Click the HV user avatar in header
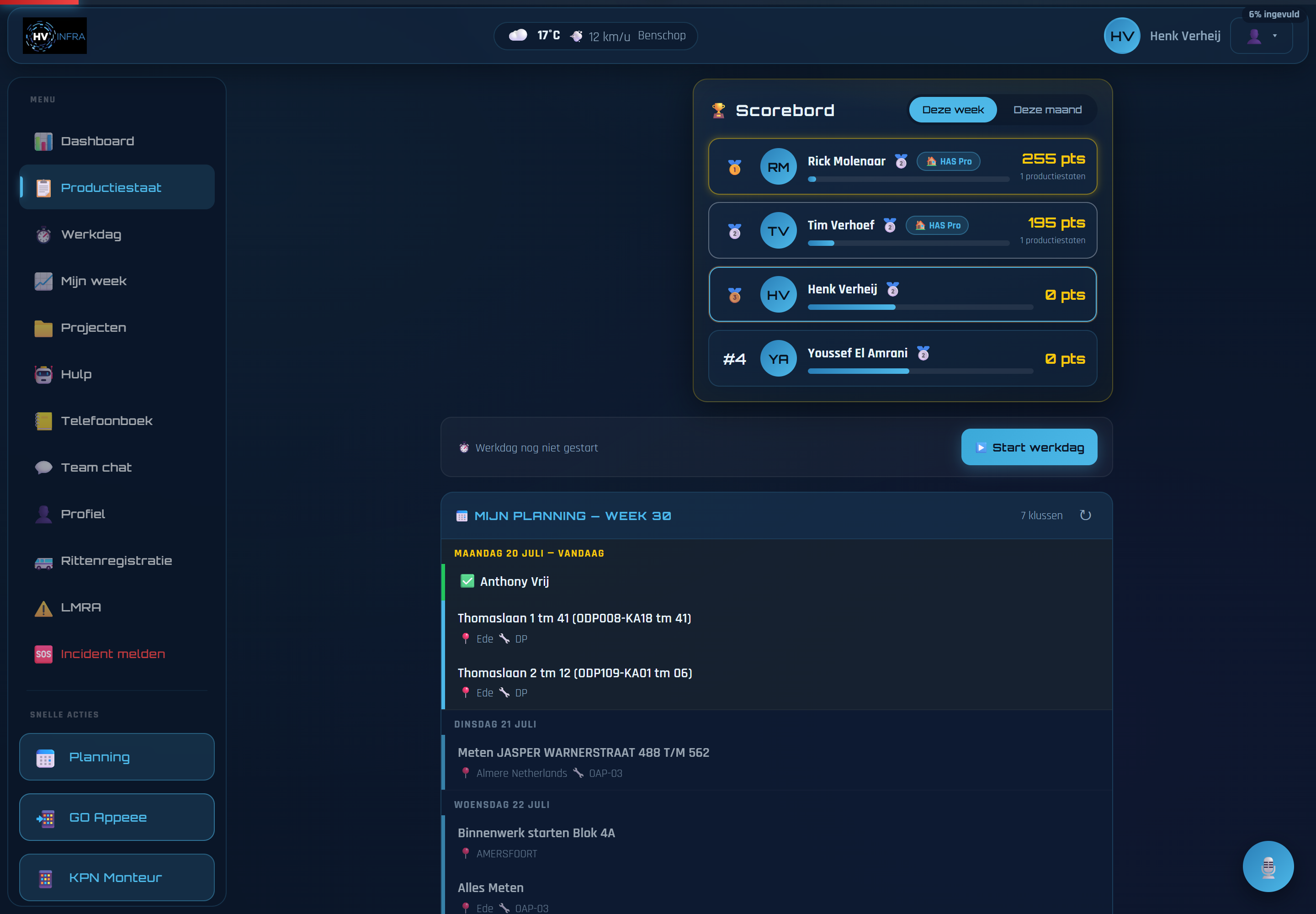Screen dimensions: 1316x914 [1122, 36]
